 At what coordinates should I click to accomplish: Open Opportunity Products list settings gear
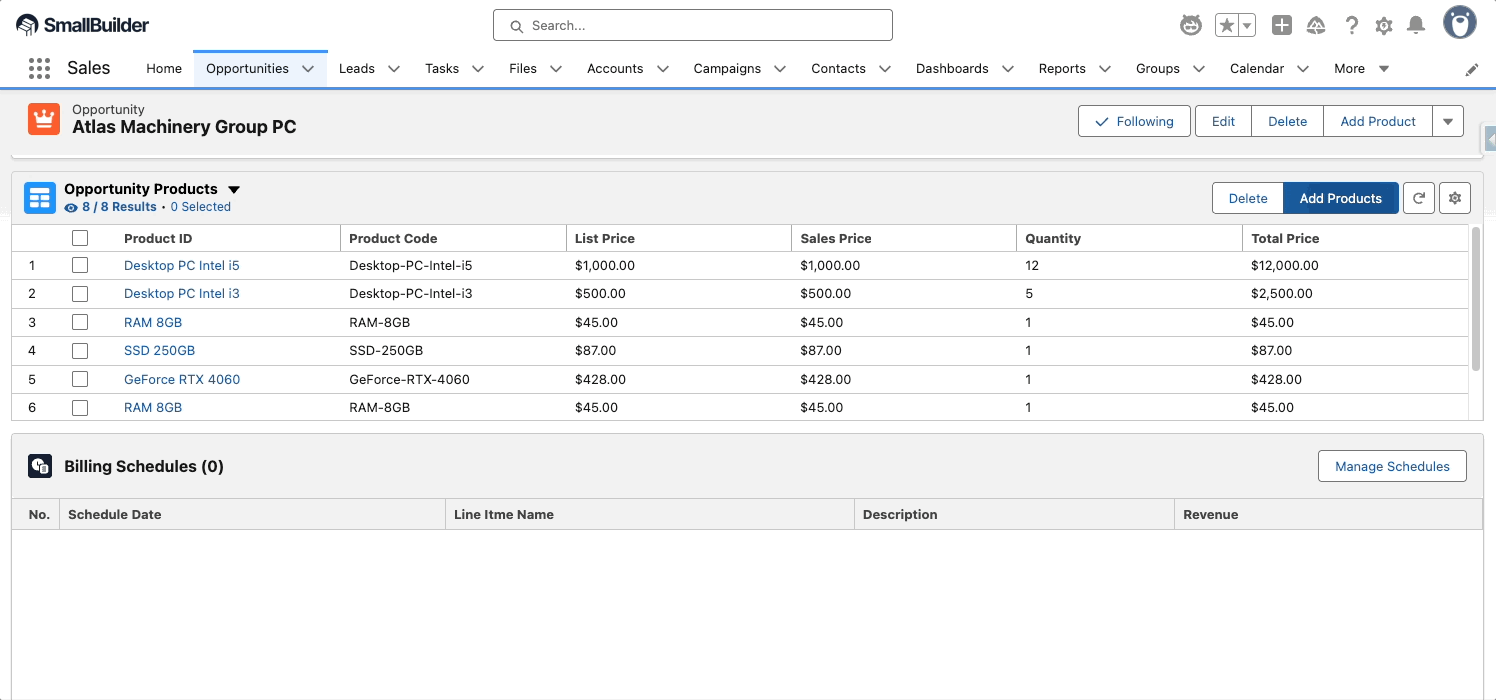point(1455,198)
